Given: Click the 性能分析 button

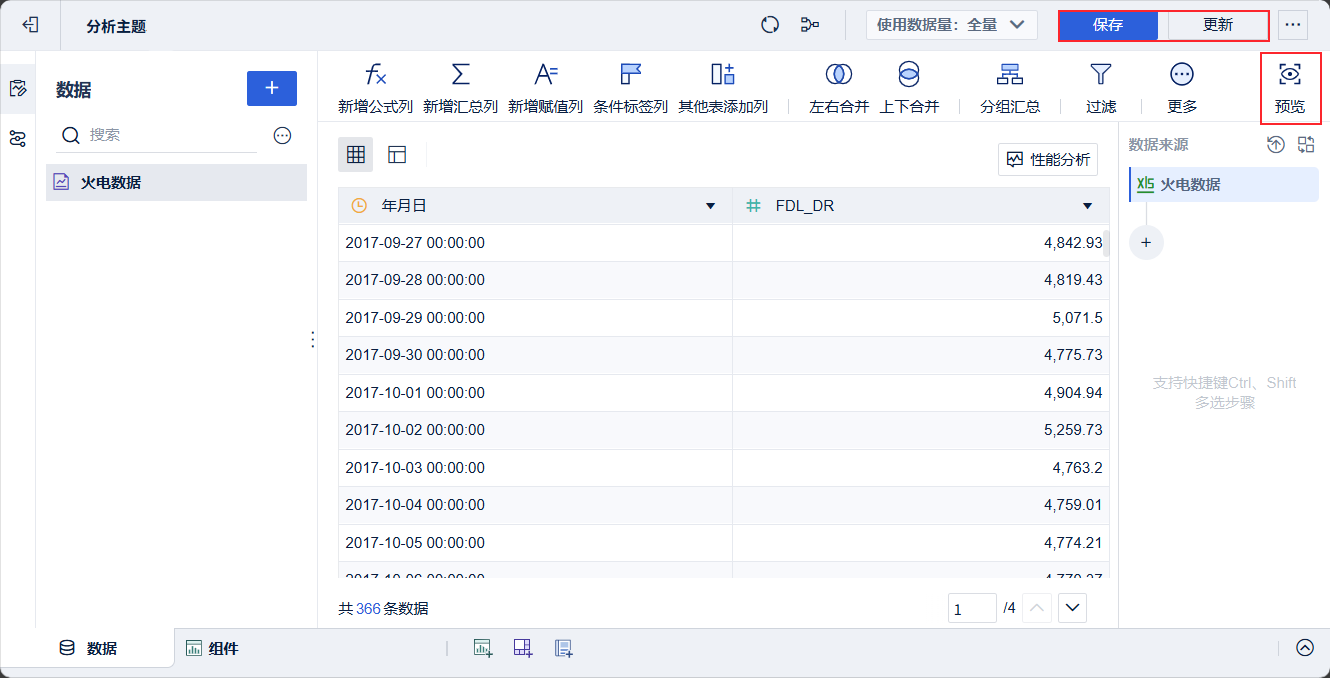Looking at the screenshot, I should click(1048, 159).
